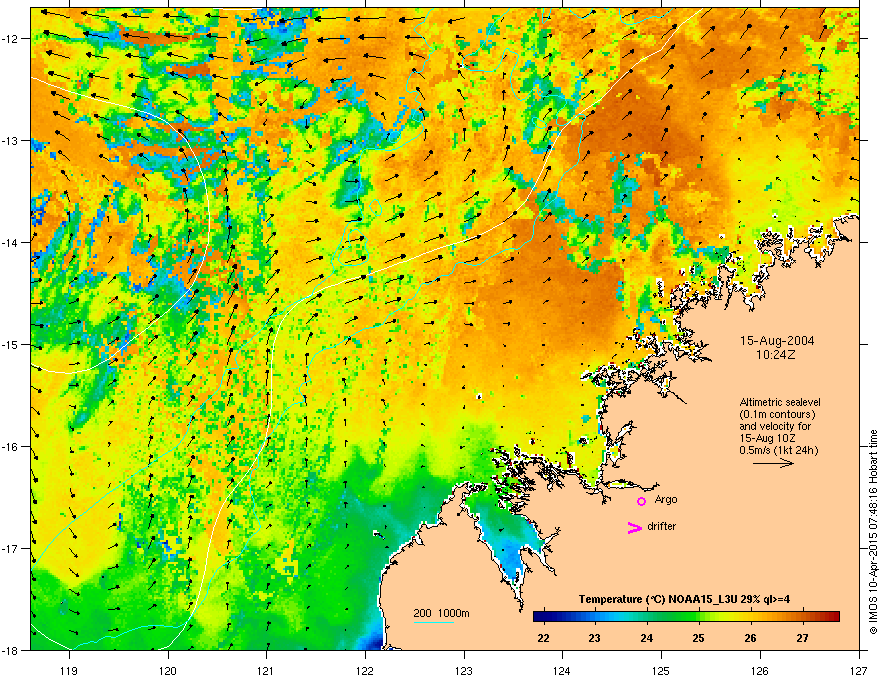Click the magenta drifter arrowhead symbol
Screen dimensions: 880x680
(x=635, y=527)
